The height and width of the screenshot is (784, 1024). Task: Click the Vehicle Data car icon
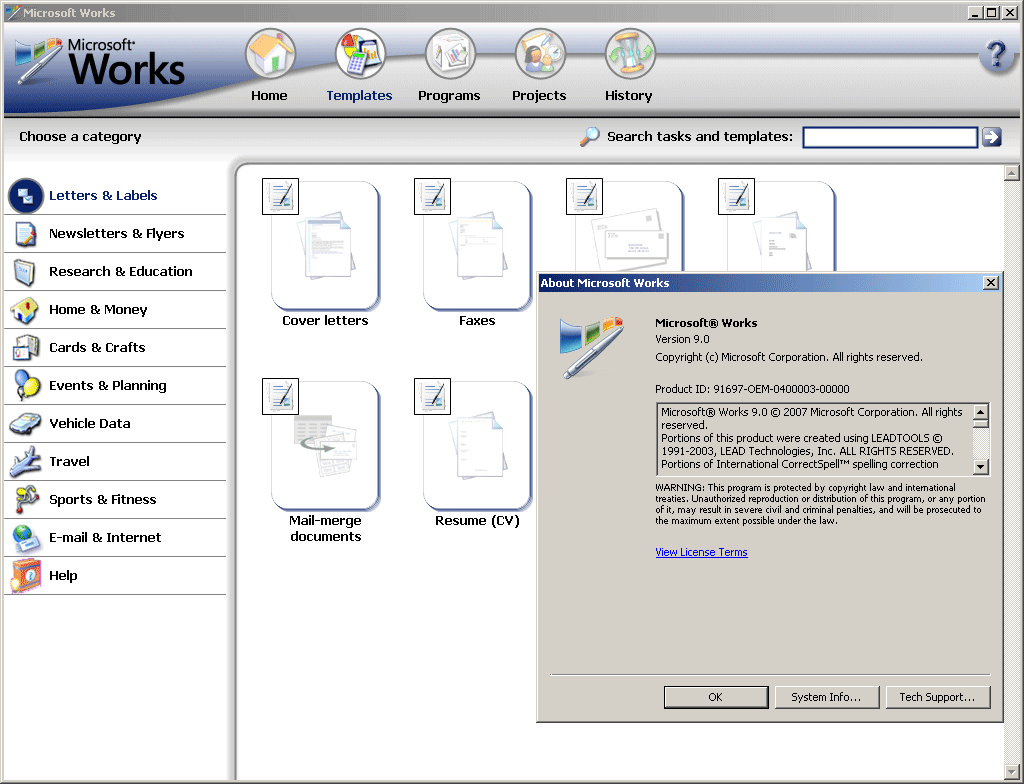(25, 423)
